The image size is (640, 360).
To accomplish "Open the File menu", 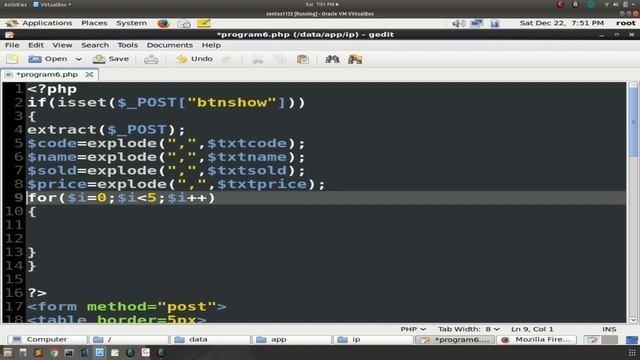I will pyautogui.click(x=12, y=45).
